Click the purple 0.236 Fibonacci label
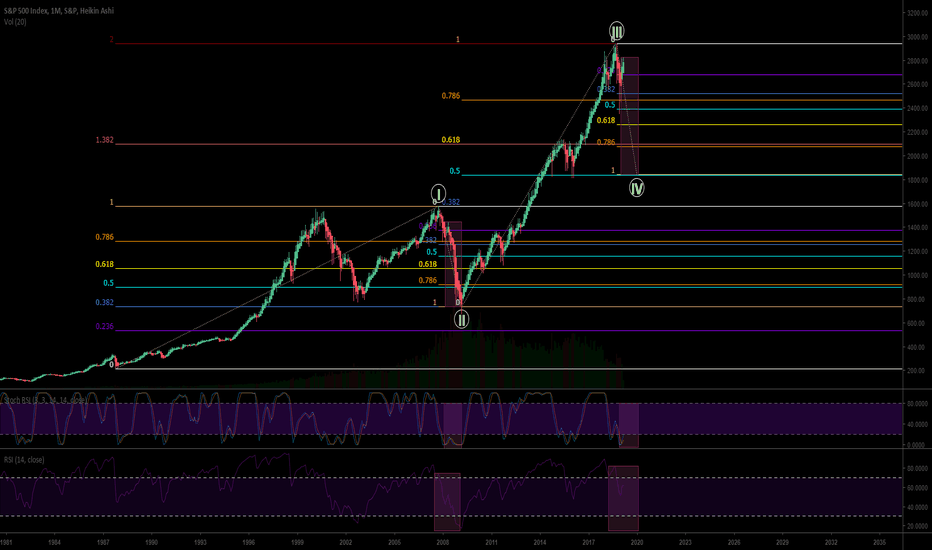 pos(104,326)
